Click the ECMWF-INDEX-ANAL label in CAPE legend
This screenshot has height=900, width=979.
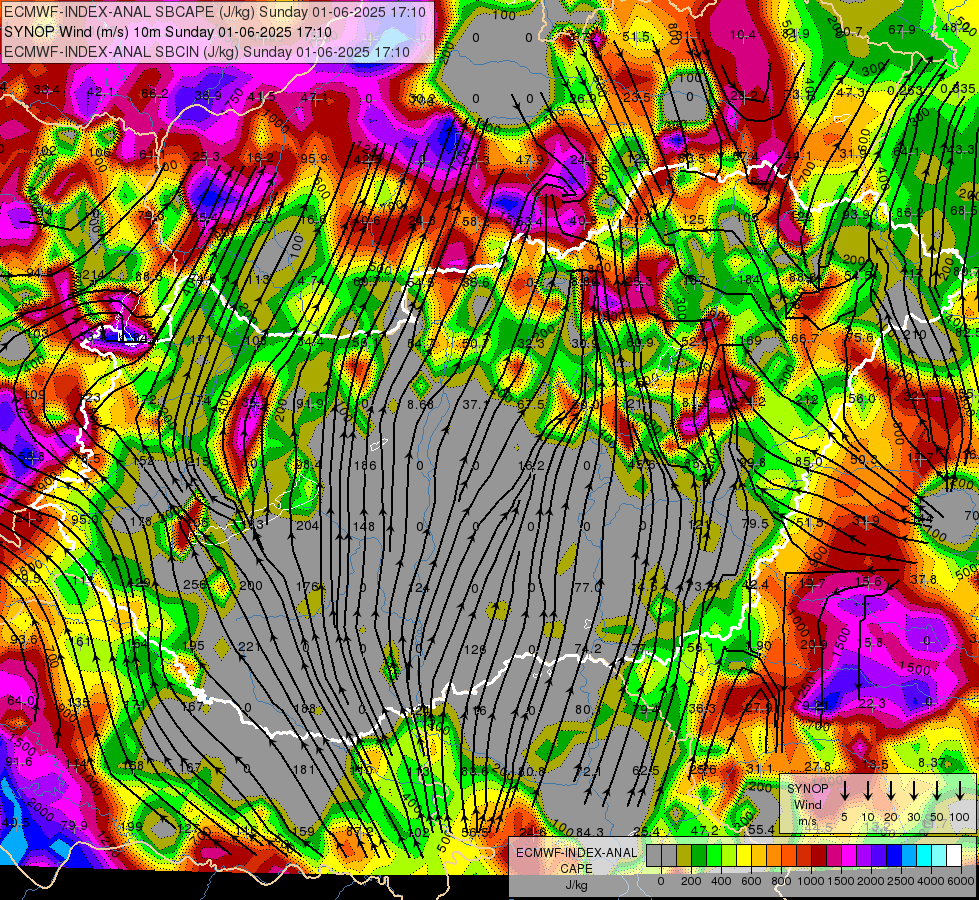pyautogui.click(x=576, y=853)
